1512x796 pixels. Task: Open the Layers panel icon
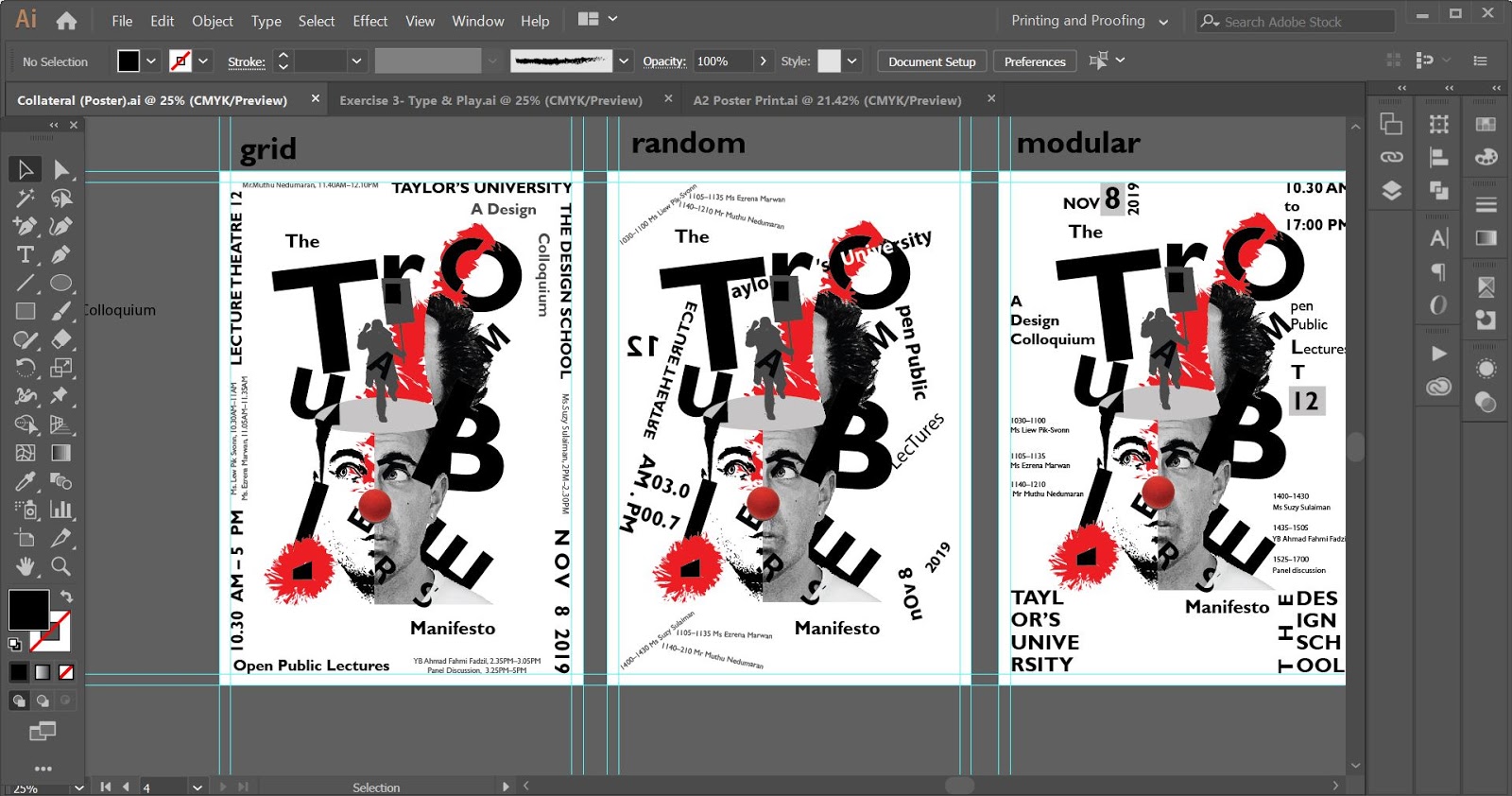1391,191
